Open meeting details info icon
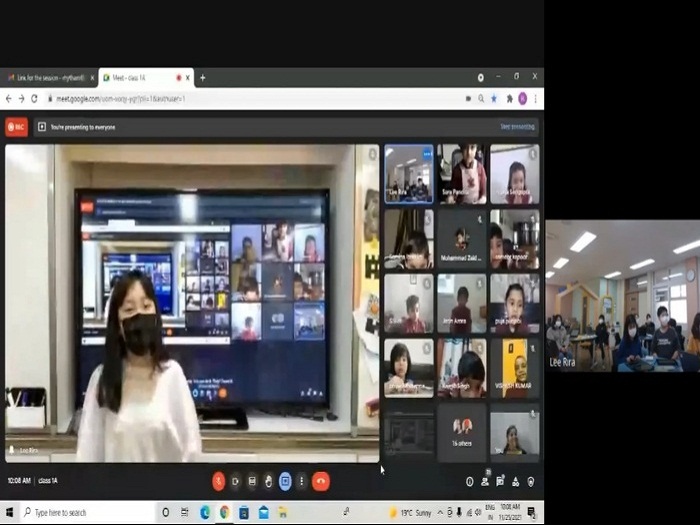The width and height of the screenshot is (700, 525). [470, 482]
